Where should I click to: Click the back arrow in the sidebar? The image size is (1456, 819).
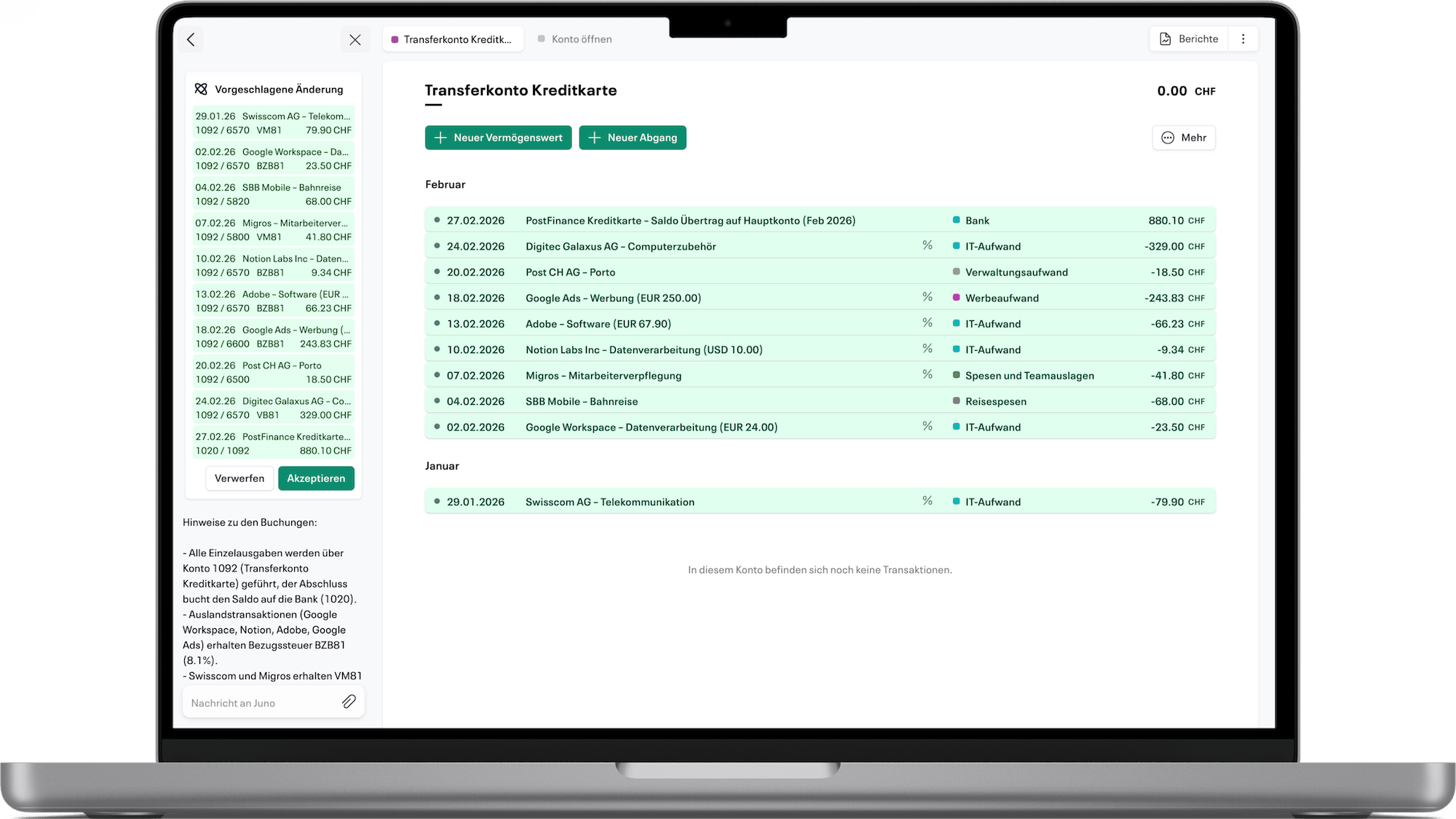tap(191, 39)
